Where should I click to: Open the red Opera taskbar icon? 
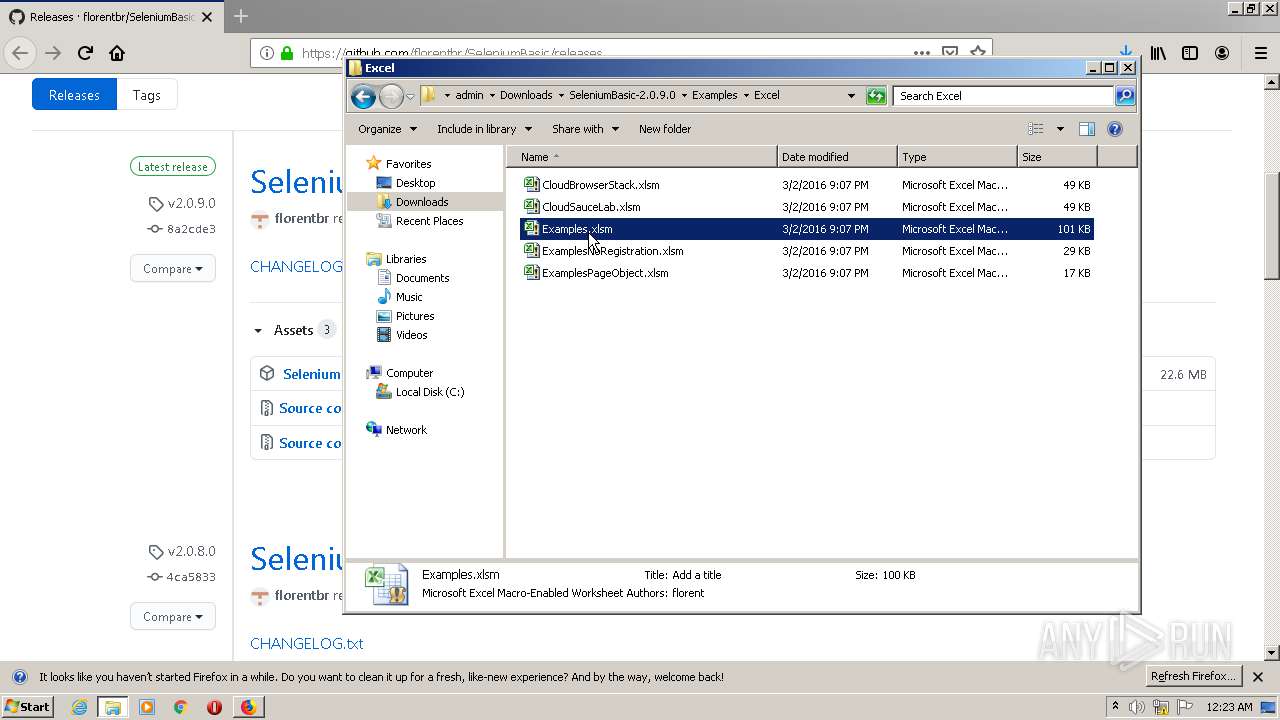click(214, 707)
